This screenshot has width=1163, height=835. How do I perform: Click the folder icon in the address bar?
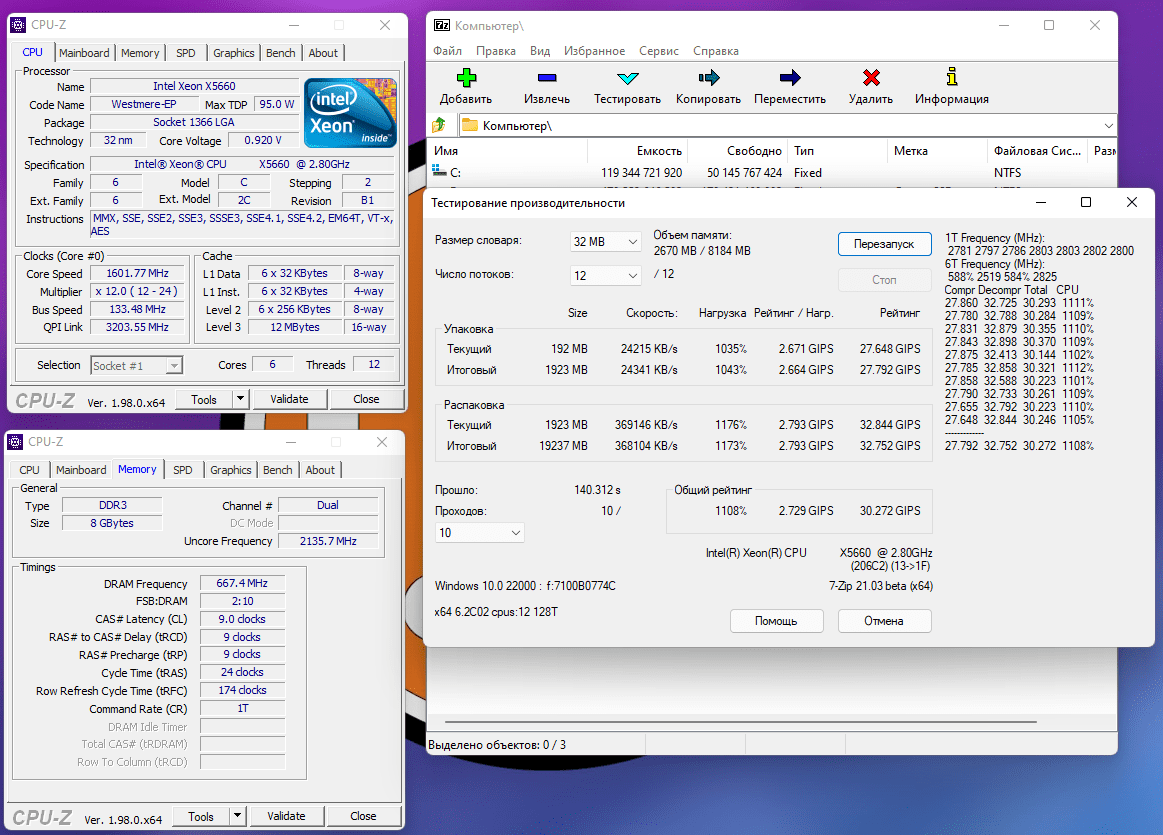point(470,125)
